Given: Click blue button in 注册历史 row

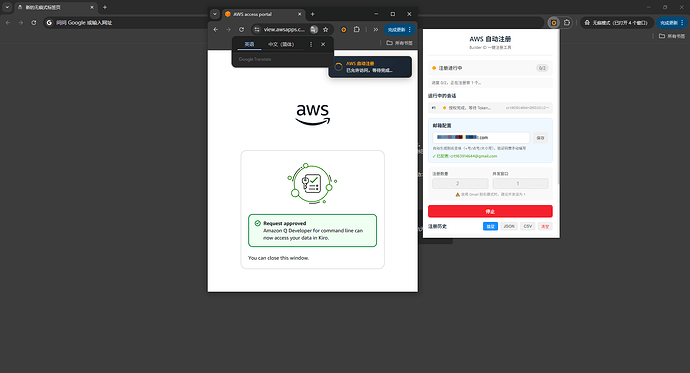Looking at the screenshot, I should click(x=490, y=226).
